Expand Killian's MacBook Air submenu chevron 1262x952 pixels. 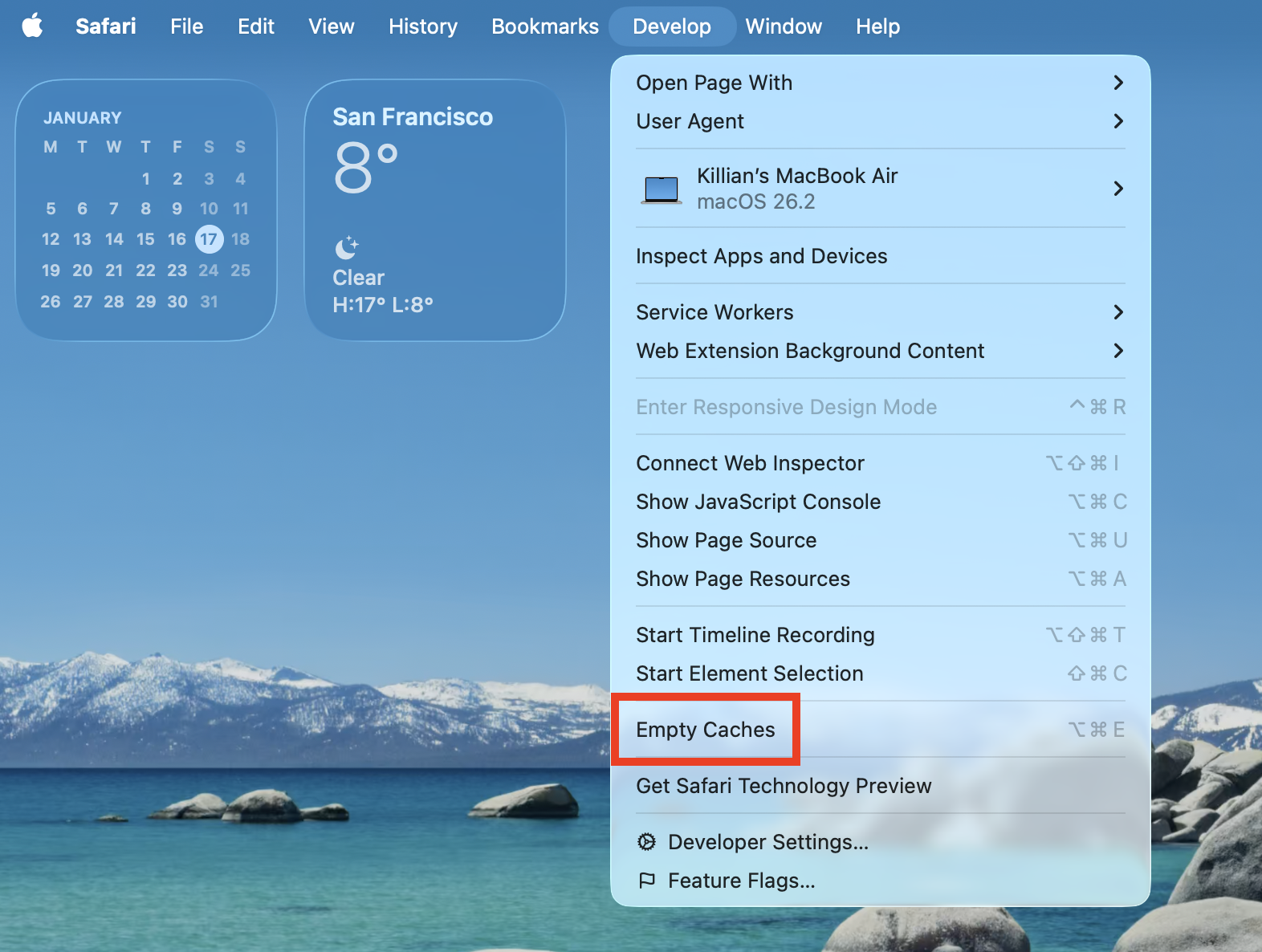point(1118,189)
